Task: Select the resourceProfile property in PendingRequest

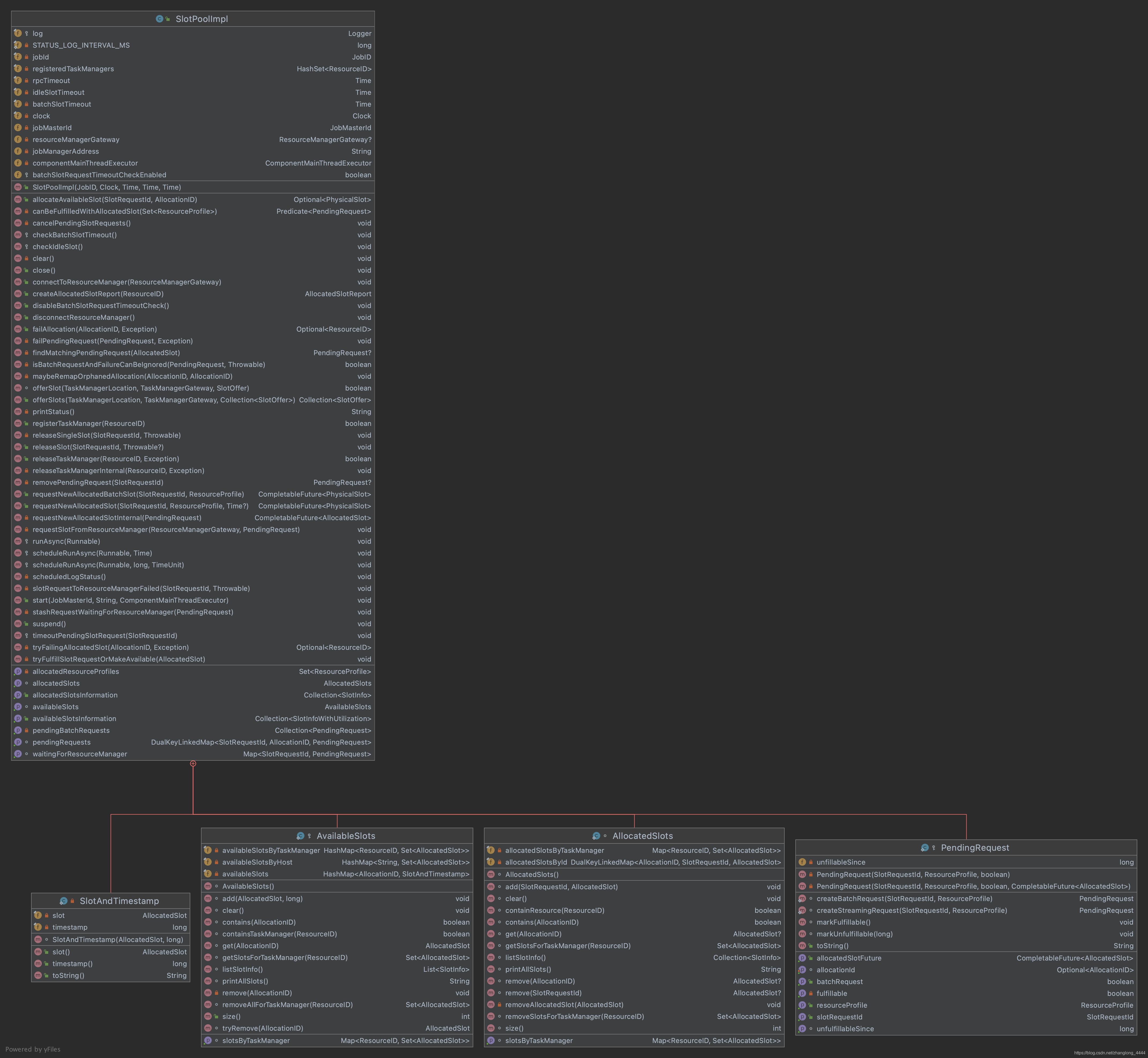Action: pyautogui.click(x=966, y=1005)
